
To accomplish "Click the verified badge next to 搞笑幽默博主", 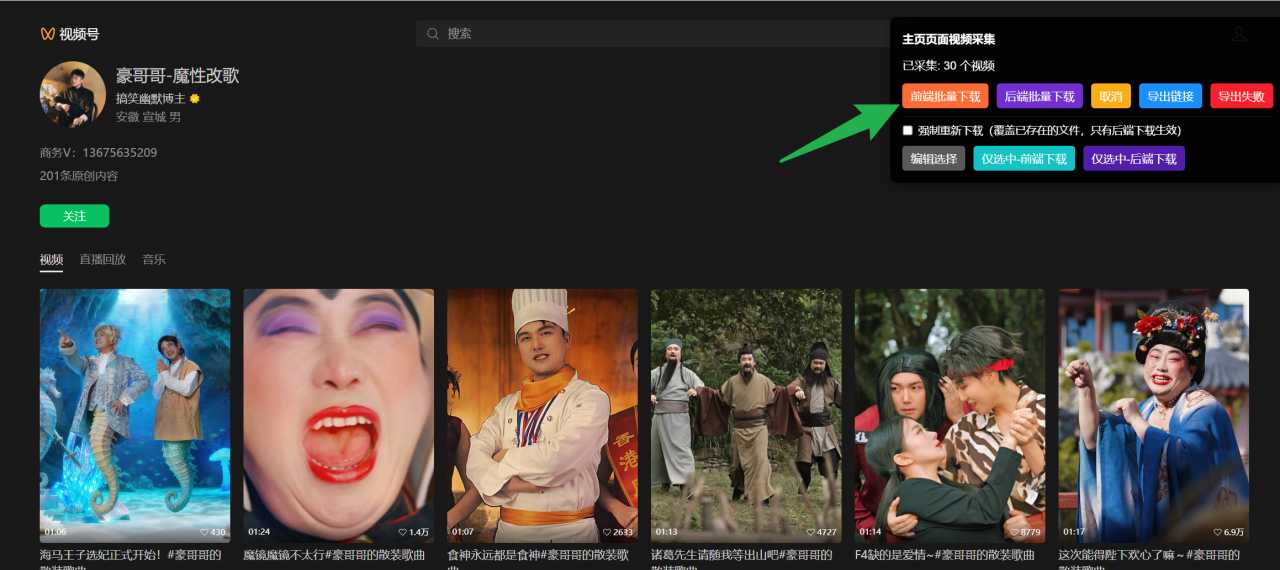I will [195, 99].
